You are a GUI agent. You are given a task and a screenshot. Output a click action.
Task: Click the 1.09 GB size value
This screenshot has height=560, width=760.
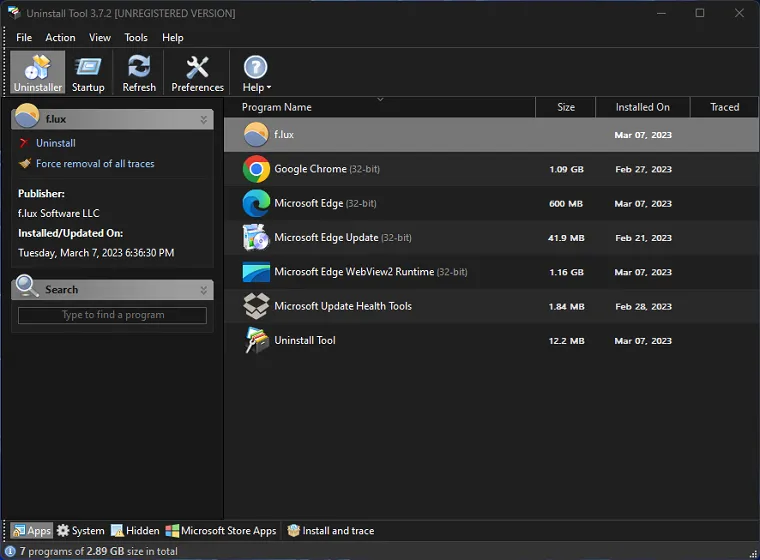[566, 169]
